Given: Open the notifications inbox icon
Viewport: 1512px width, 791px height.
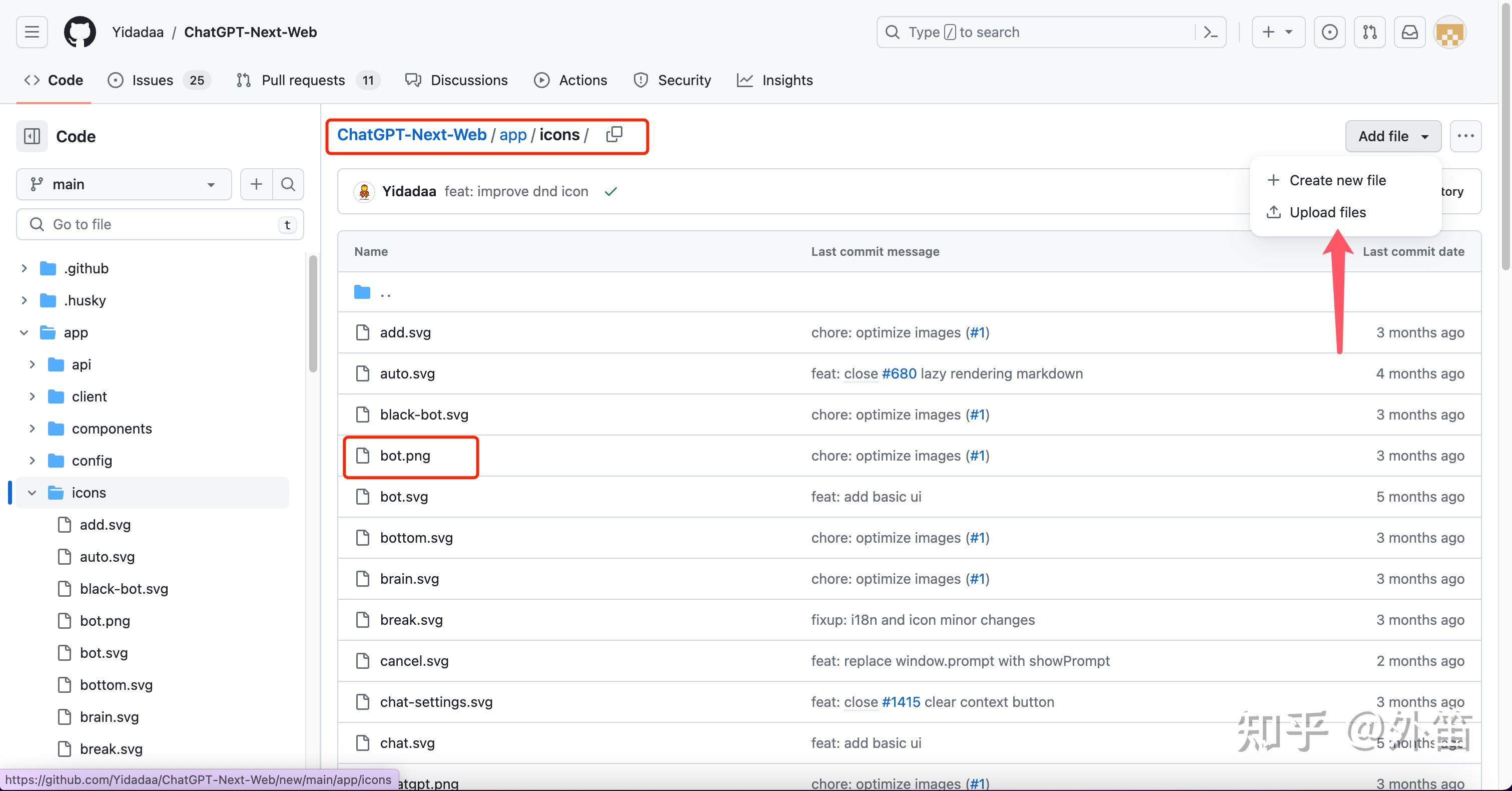Looking at the screenshot, I should click(x=1409, y=33).
